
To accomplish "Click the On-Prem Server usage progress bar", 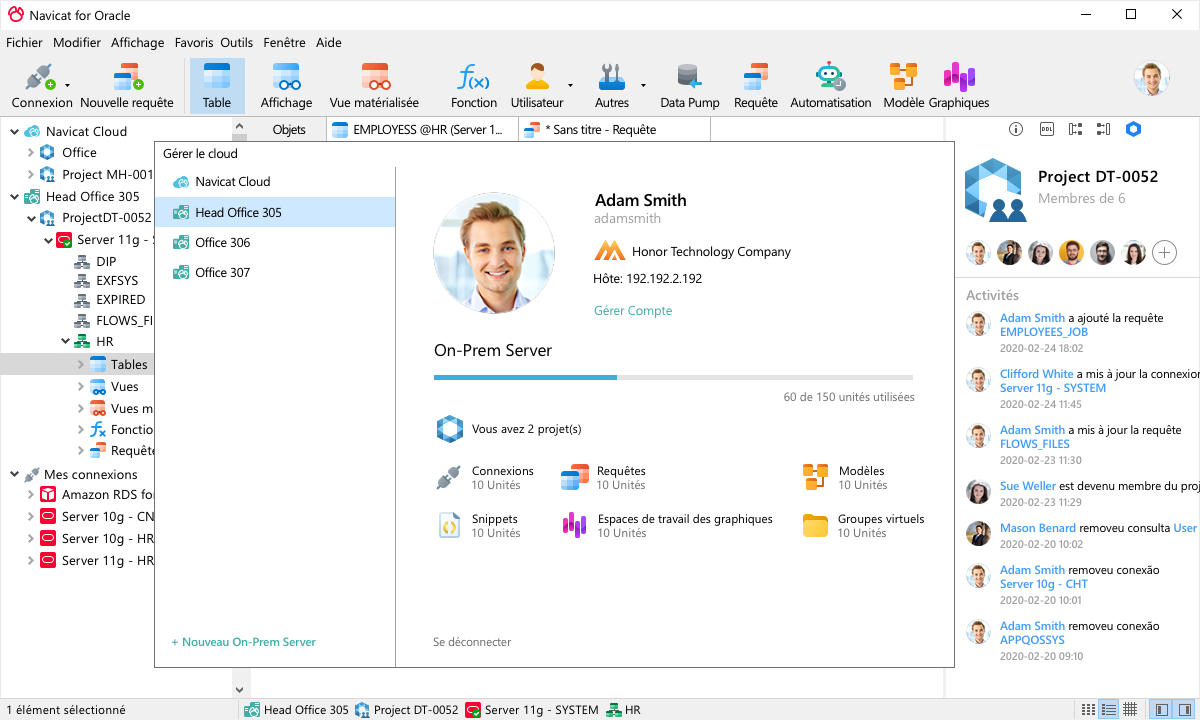I will pos(673,377).
